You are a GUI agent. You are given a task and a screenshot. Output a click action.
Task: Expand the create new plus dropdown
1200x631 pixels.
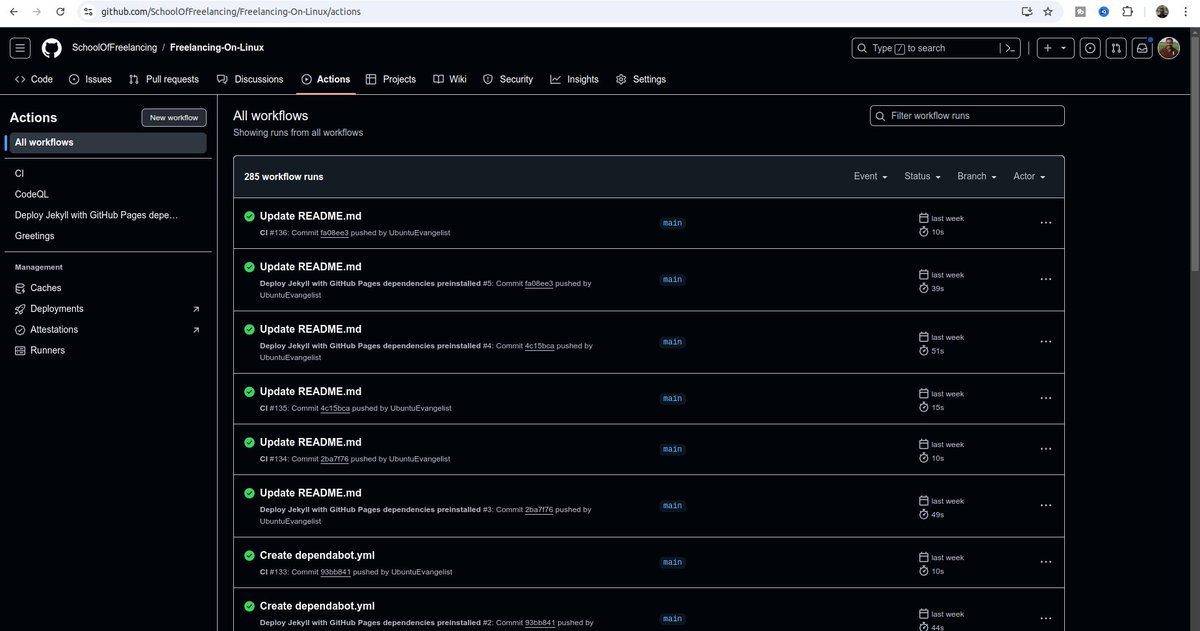1055,48
